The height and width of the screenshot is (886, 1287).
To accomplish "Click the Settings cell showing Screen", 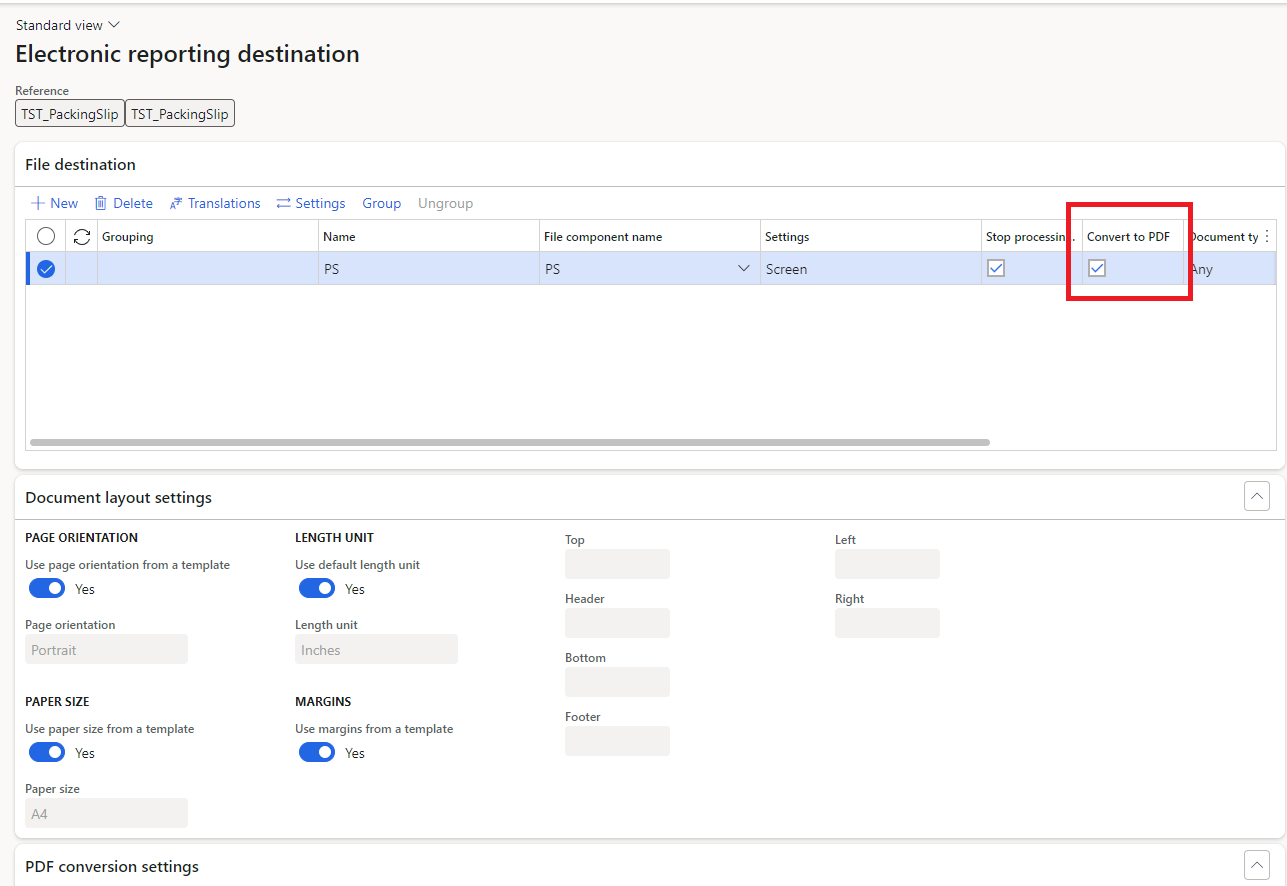I will (x=870, y=268).
